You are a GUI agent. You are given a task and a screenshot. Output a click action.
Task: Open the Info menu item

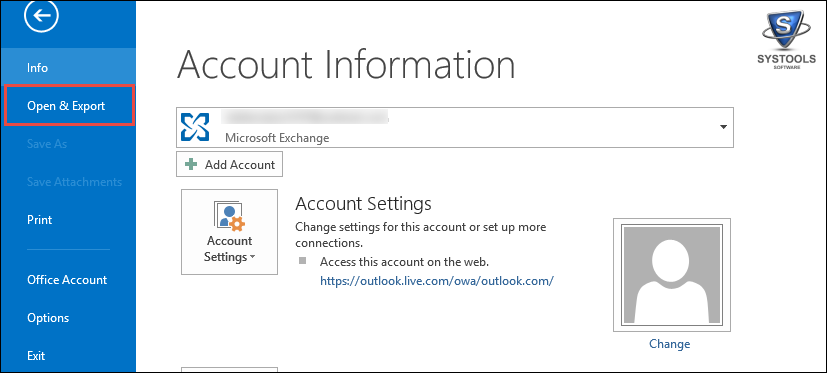click(x=68, y=68)
